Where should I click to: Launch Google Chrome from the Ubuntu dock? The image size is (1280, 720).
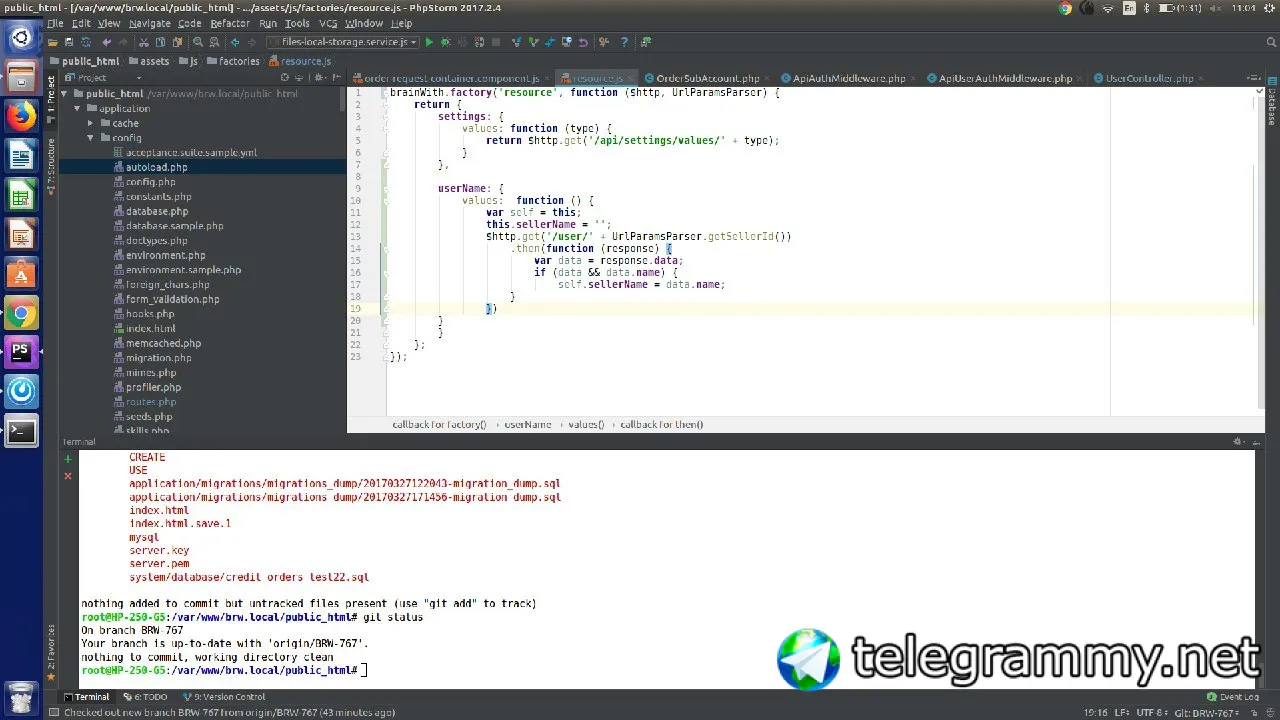(x=21, y=313)
